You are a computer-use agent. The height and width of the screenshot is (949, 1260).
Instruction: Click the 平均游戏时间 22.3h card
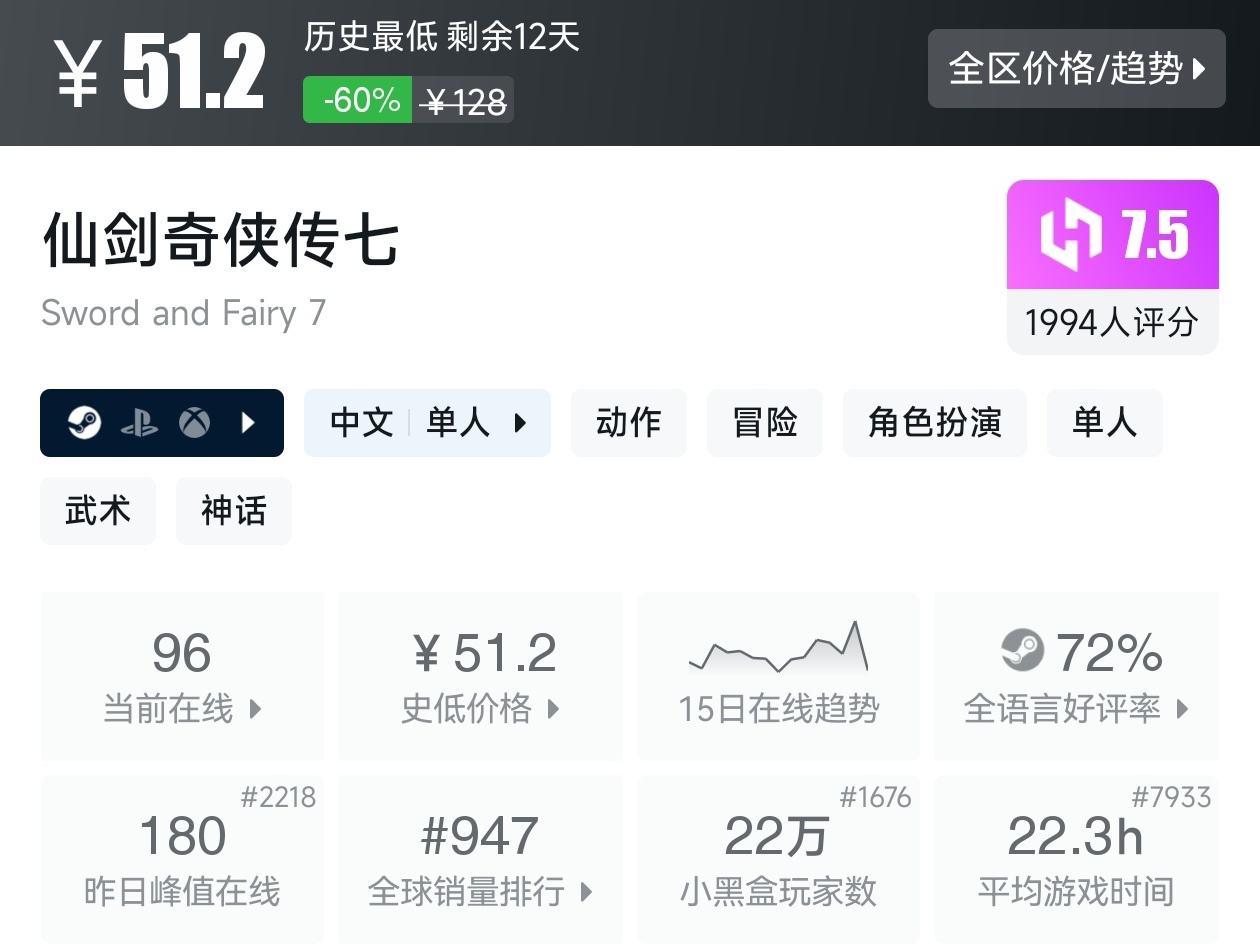click(x=1076, y=859)
